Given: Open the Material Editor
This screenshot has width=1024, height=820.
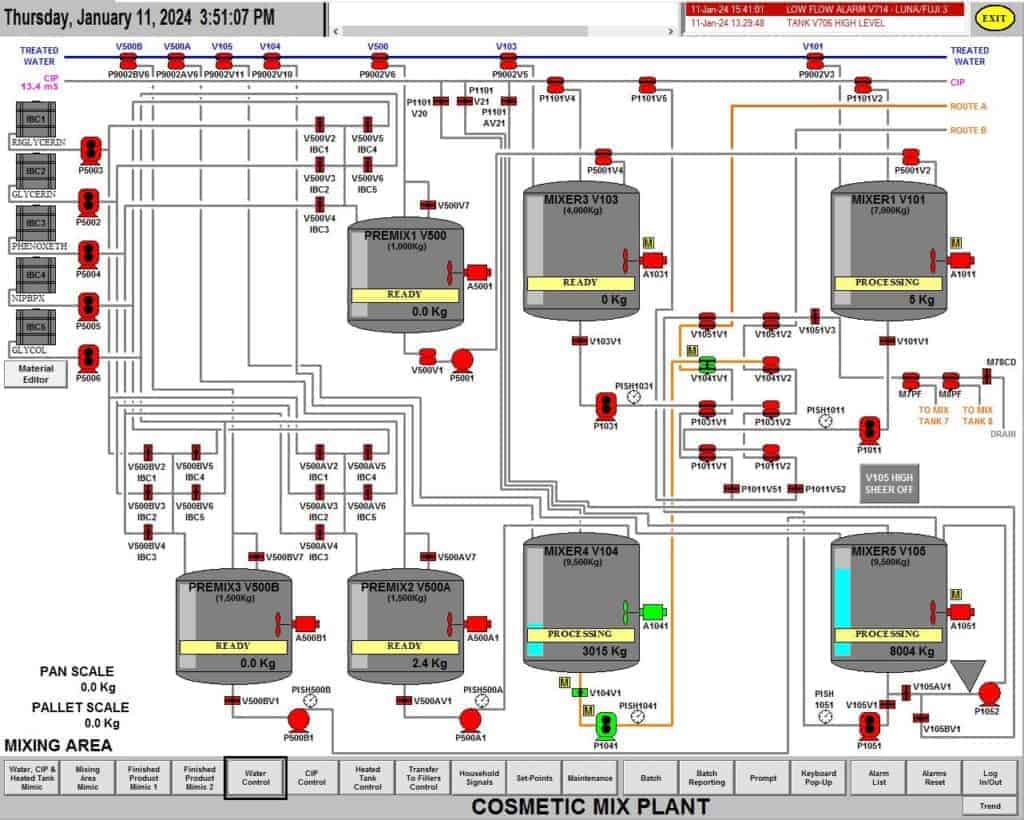Looking at the screenshot, I should [37, 374].
